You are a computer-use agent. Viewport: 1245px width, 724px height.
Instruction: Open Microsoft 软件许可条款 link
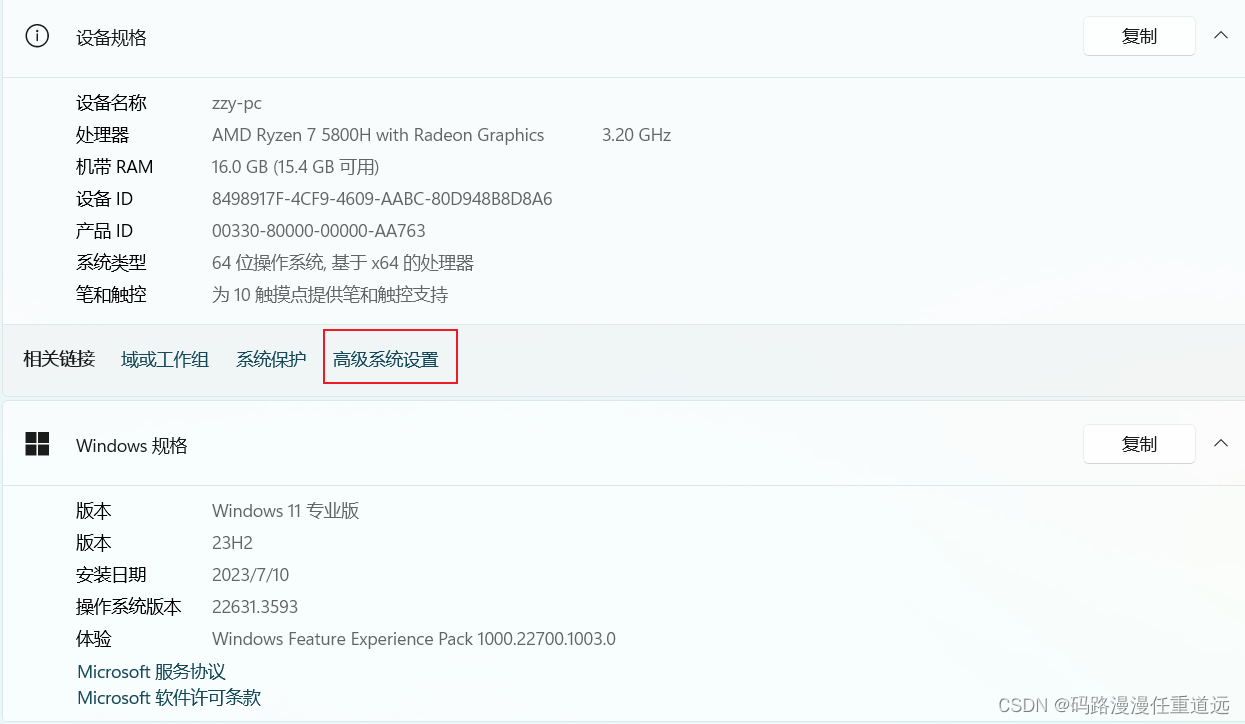168,697
